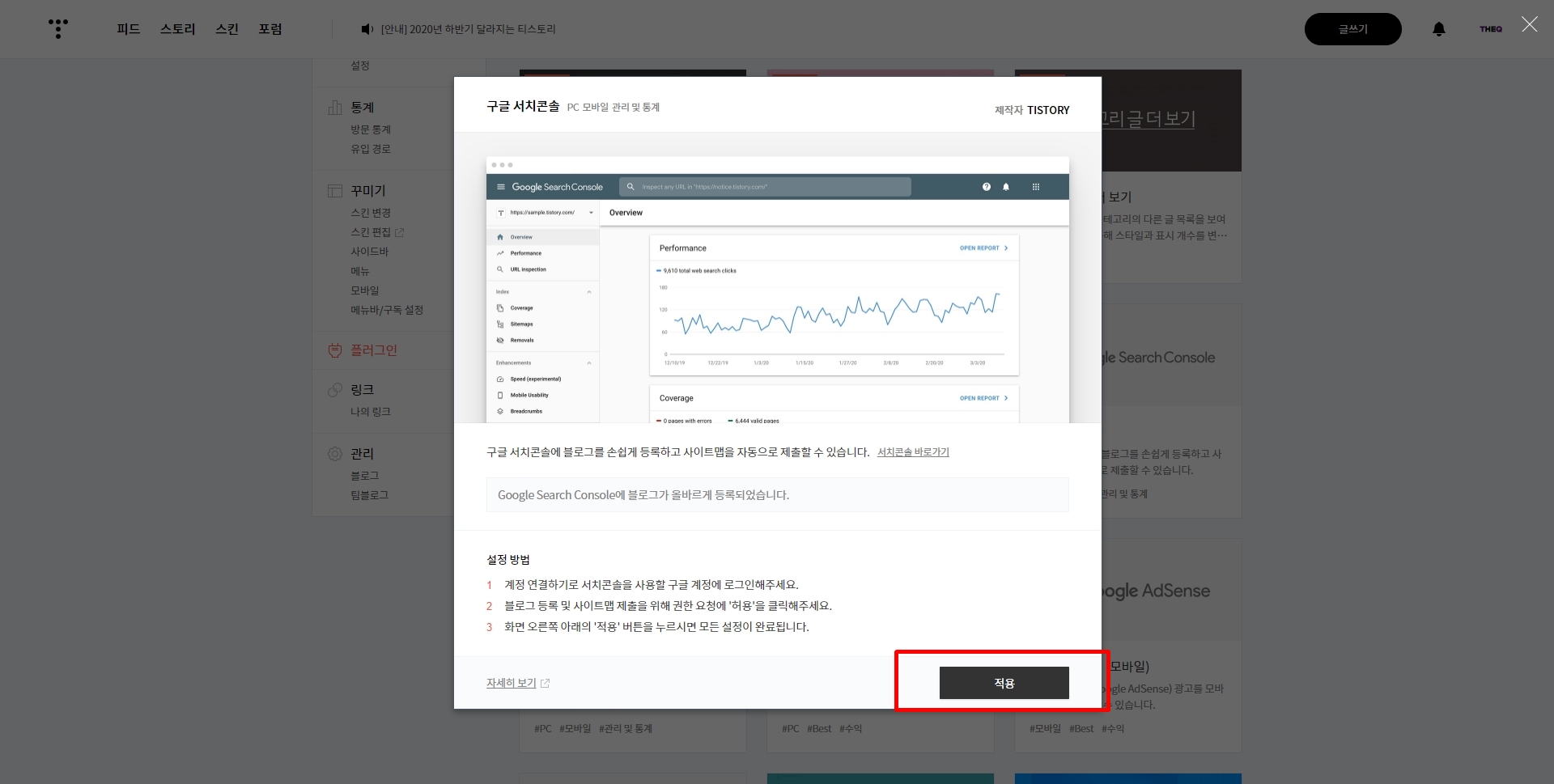Image resolution: width=1554 pixels, height=784 pixels.
Task: Click the Google Search Console status field
Action: 777,494
